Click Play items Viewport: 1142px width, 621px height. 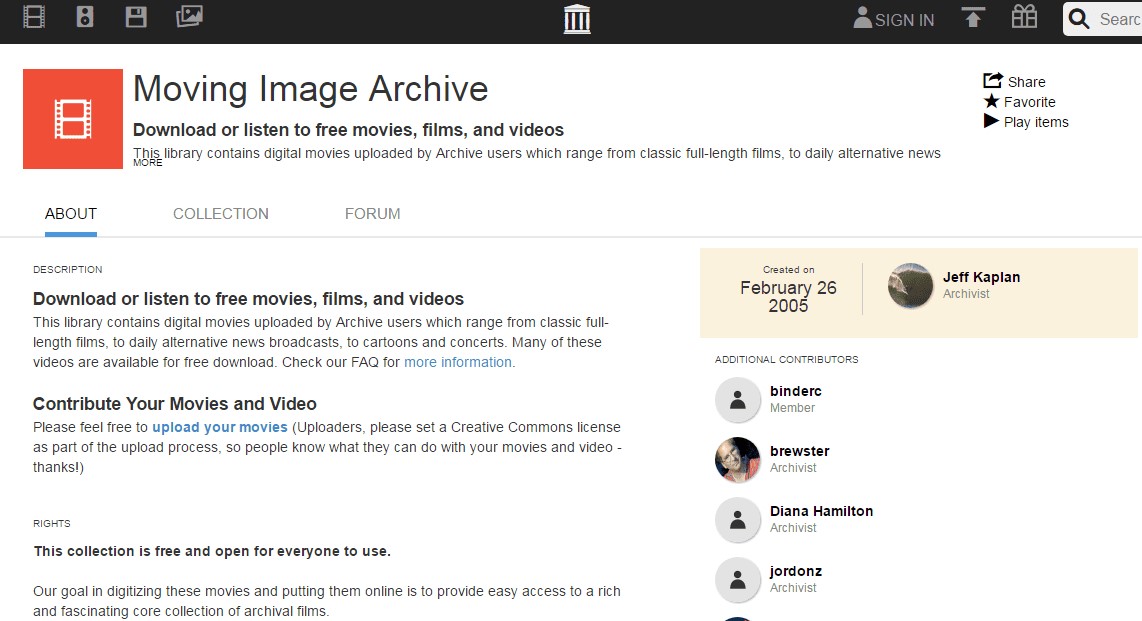click(1026, 122)
